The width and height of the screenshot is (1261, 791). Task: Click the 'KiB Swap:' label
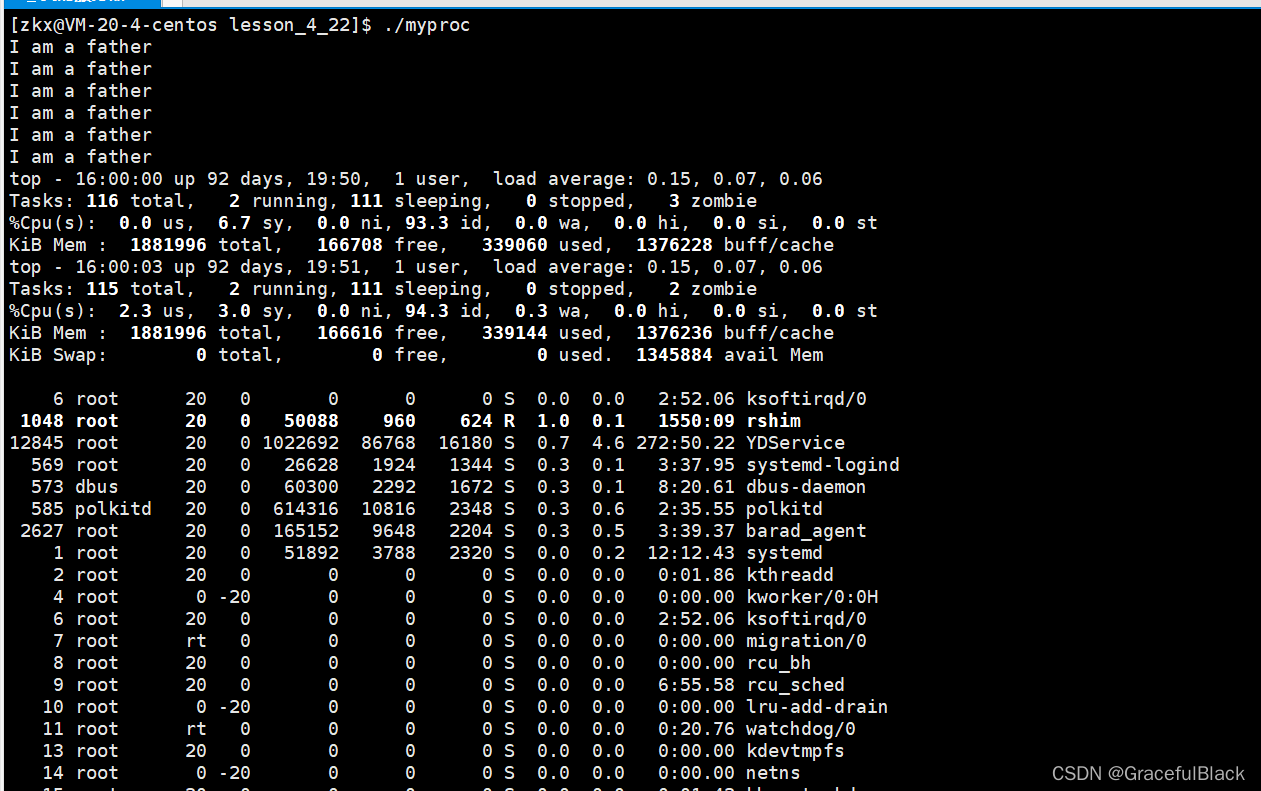tap(58, 355)
